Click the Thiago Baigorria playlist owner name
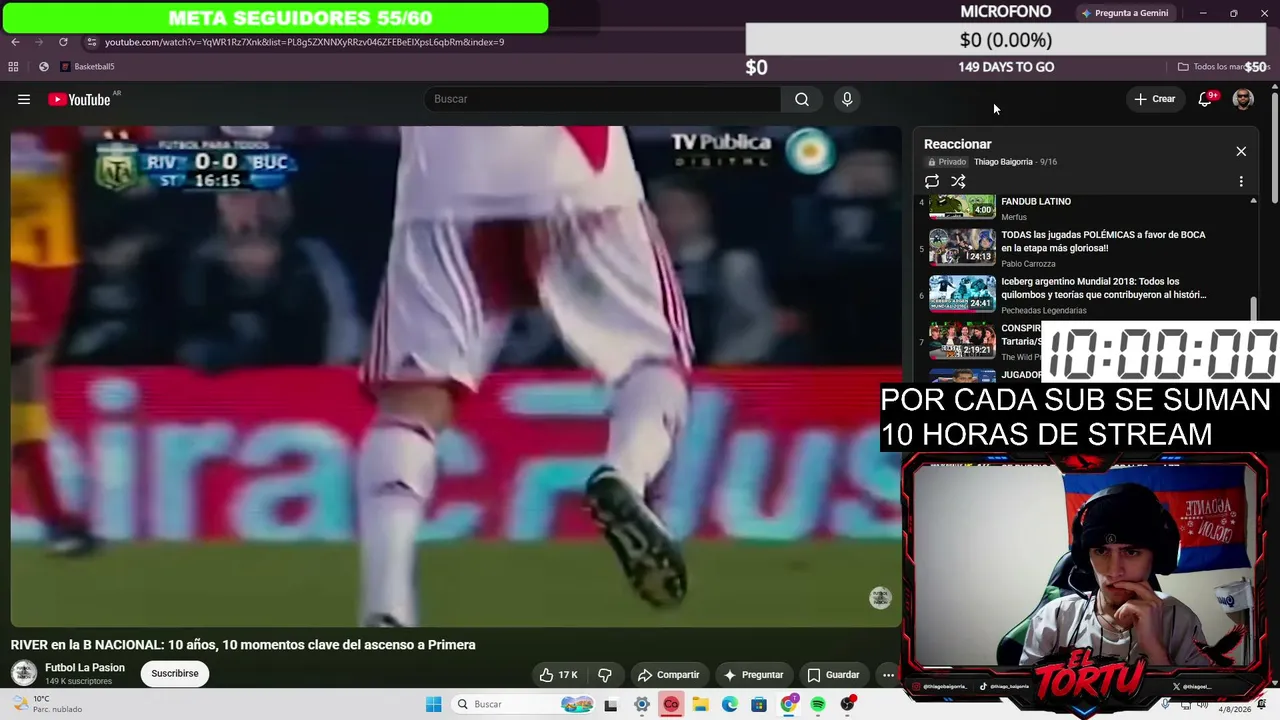This screenshot has height=720, width=1280. pos(1003,162)
